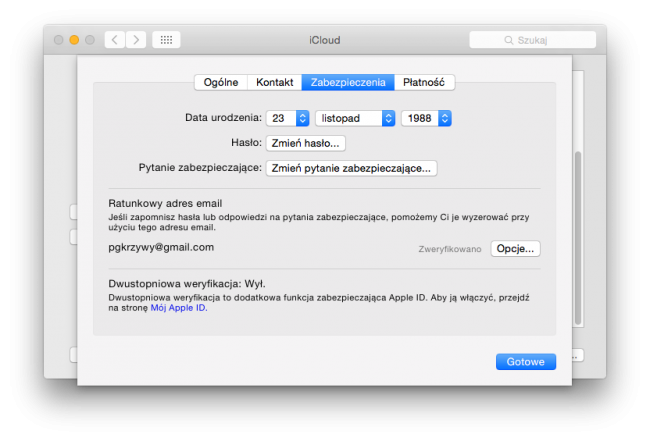Confirm with the Gotowe button
The image size is (650, 441).
click(x=526, y=362)
